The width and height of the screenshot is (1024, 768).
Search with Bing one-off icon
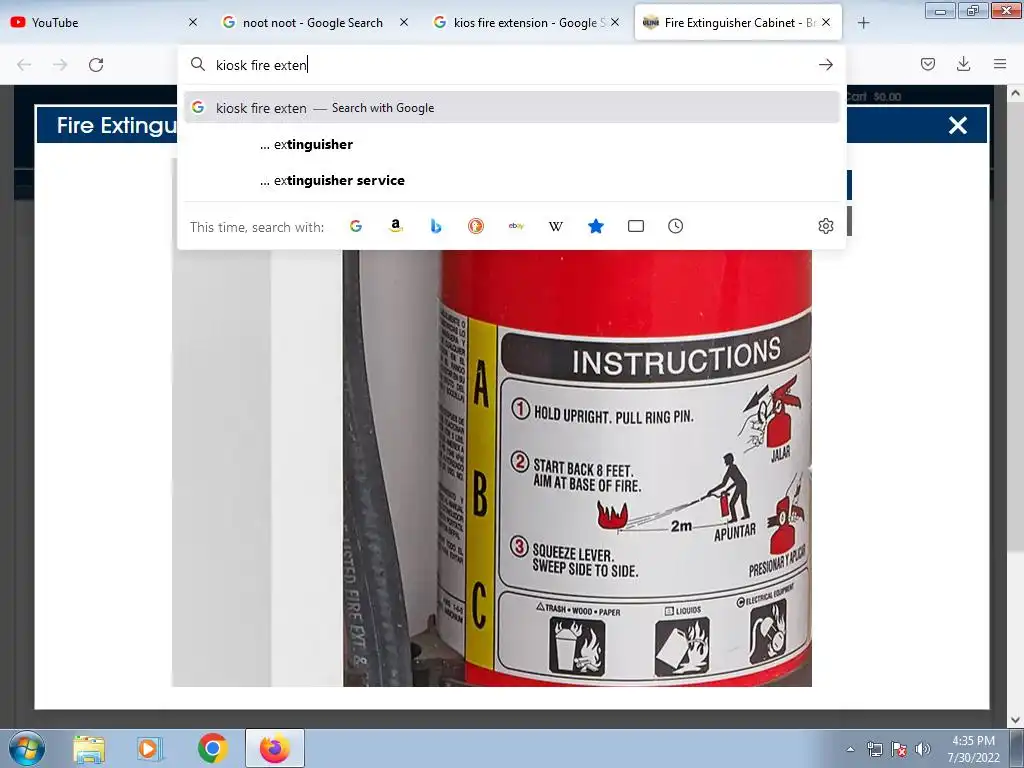[x=436, y=226]
